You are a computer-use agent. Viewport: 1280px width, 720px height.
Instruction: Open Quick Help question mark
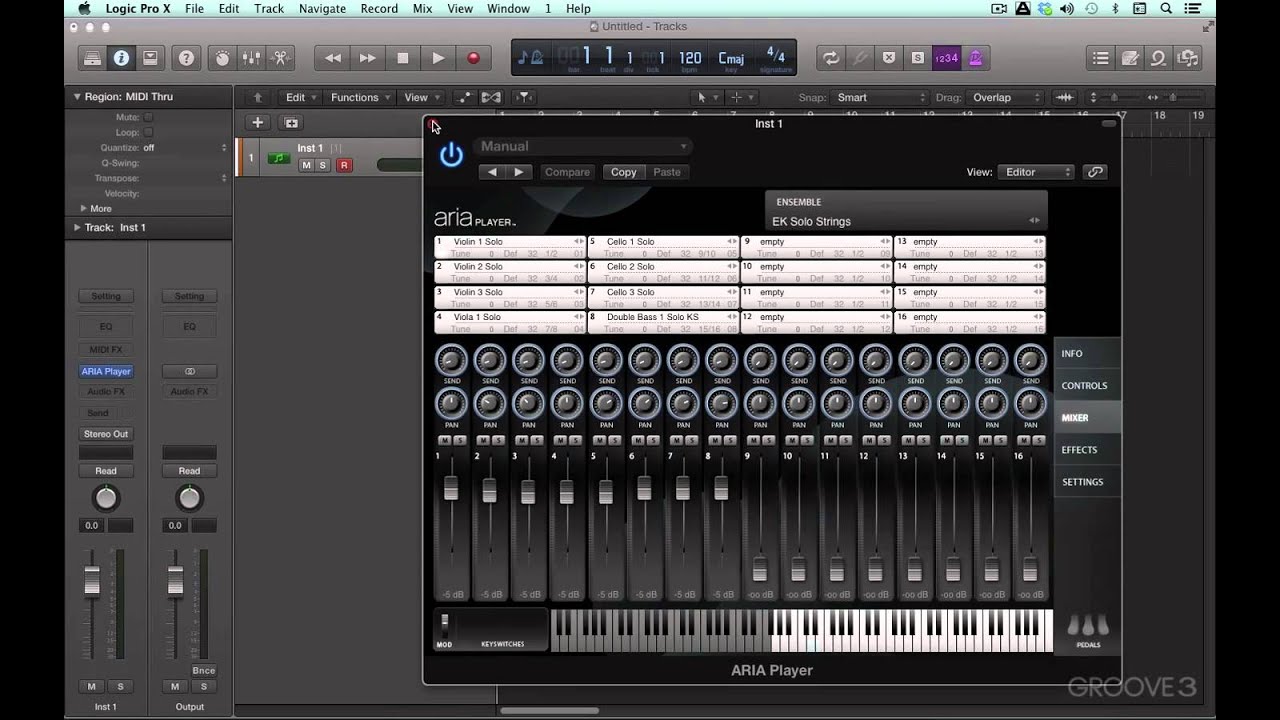click(x=186, y=58)
